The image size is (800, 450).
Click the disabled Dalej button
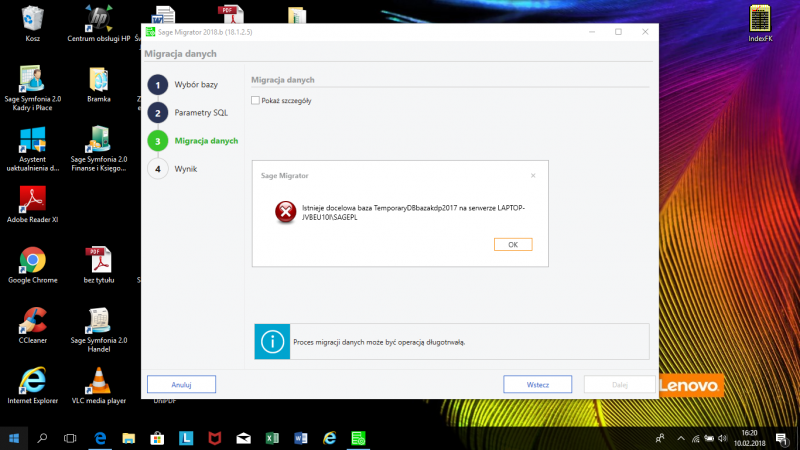(619, 384)
